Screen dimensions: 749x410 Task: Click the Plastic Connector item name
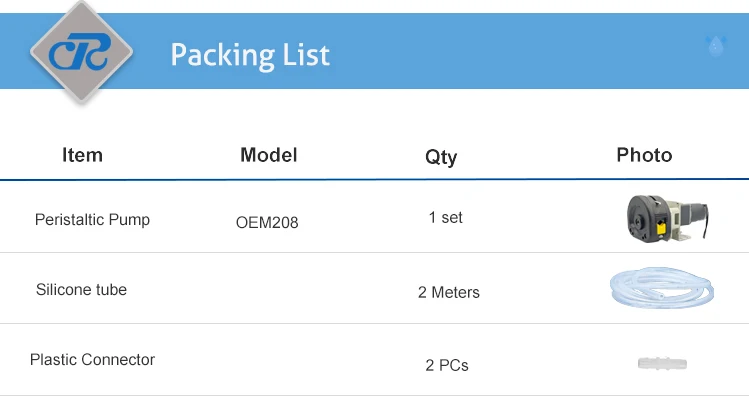pos(92,359)
